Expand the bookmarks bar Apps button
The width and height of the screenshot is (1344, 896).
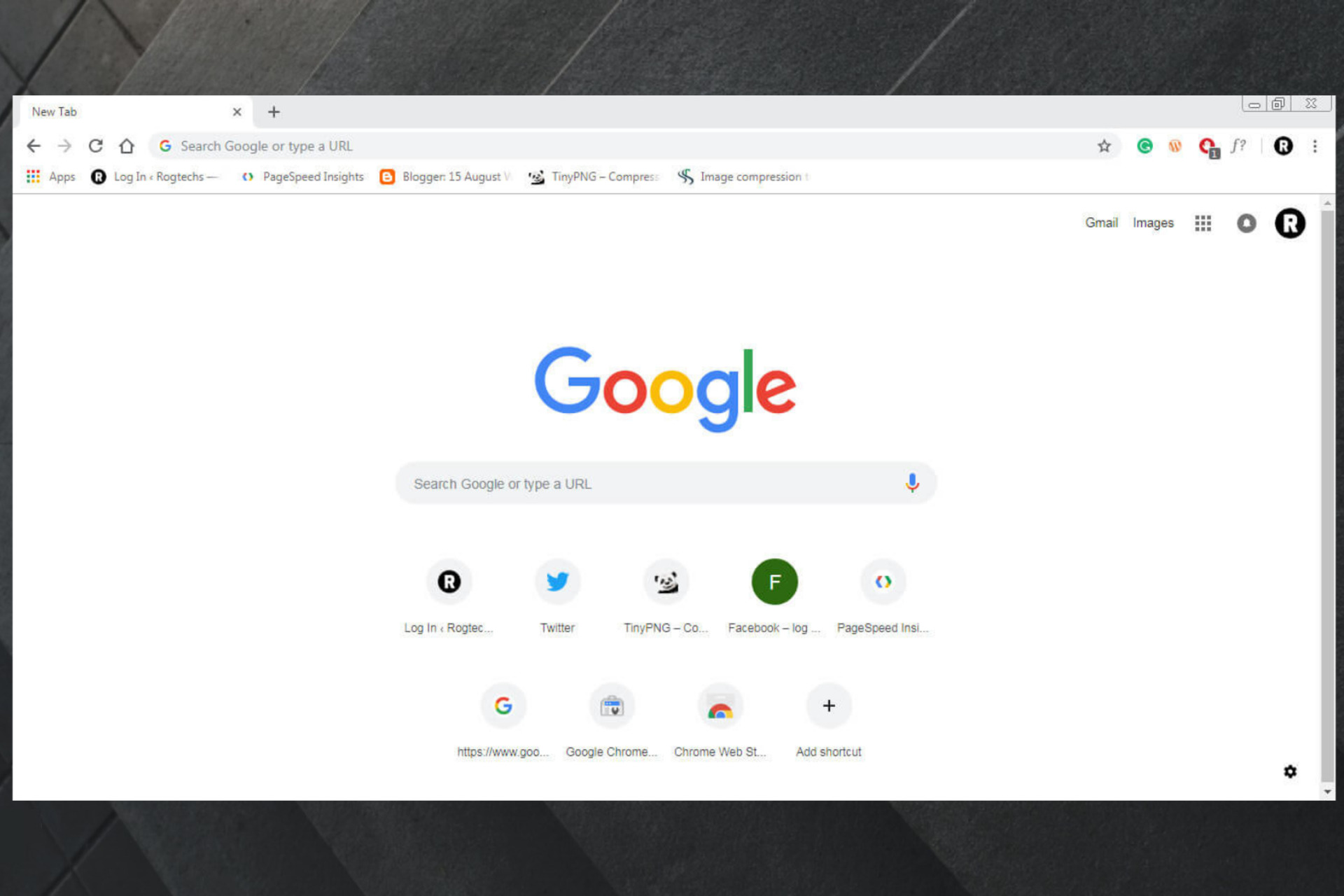pyautogui.click(x=48, y=177)
